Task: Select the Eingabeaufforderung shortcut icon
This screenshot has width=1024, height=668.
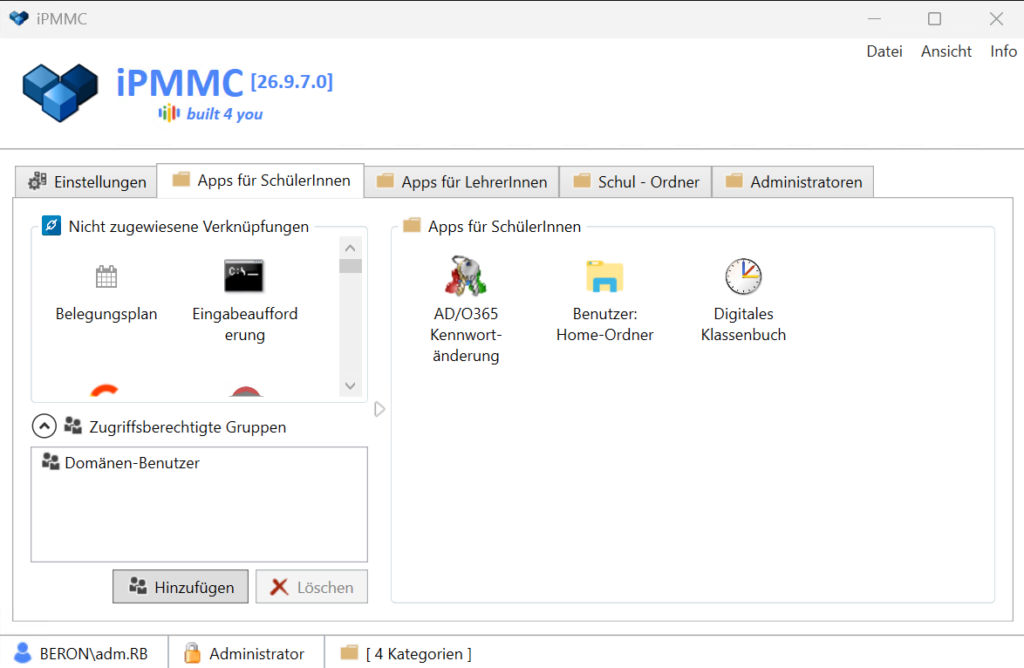Action: pos(244,276)
